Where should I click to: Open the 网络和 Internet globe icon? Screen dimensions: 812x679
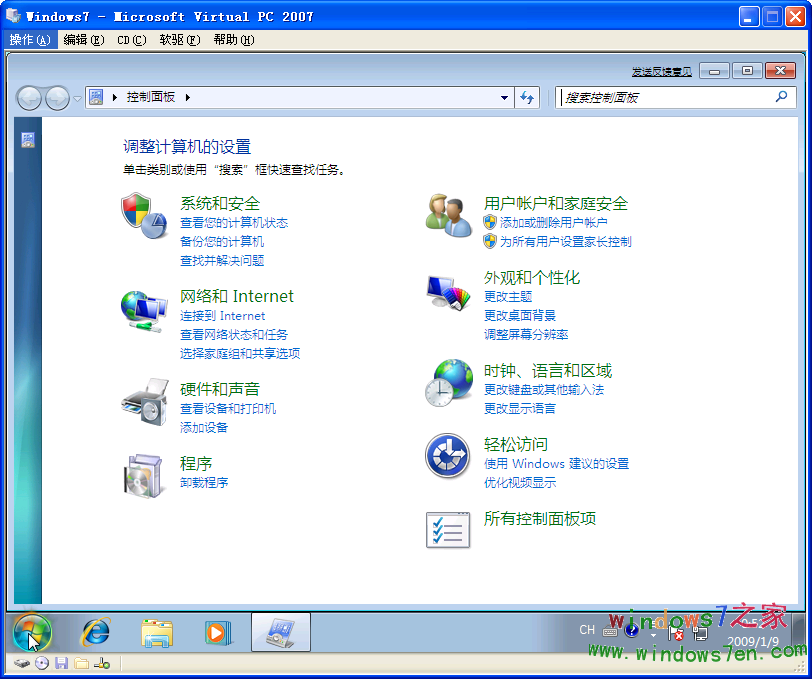coord(144,309)
